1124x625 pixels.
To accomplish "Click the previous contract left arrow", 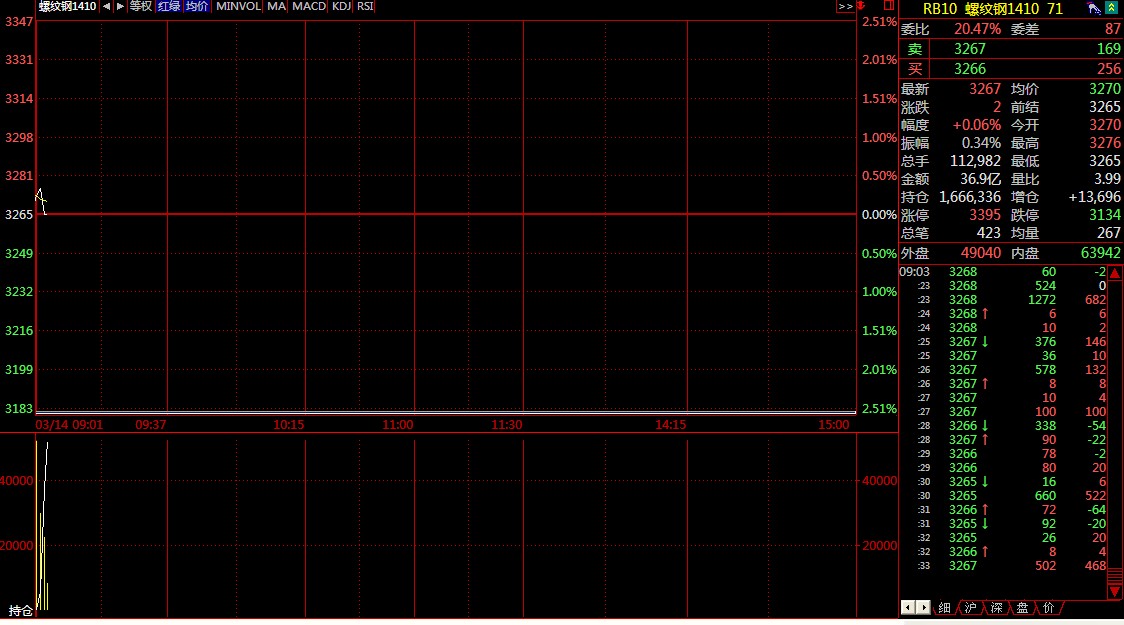I will (x=106, y=6).
